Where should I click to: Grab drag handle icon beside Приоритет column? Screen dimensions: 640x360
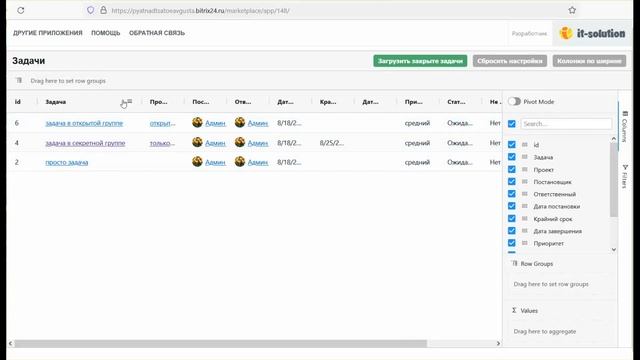[524, 243]
